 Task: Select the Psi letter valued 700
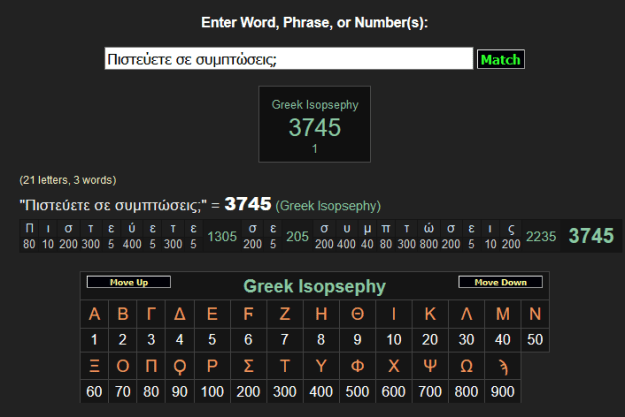[431, 365]
